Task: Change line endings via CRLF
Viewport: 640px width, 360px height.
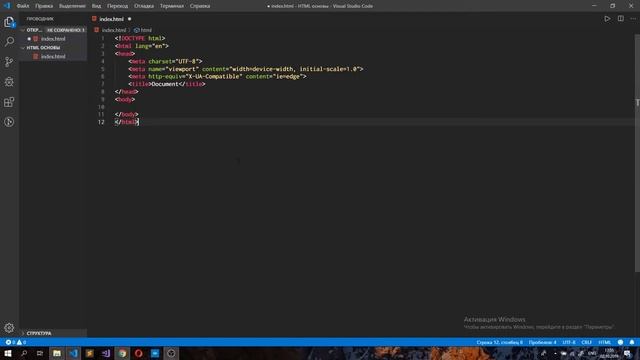Action: (586, 342)
